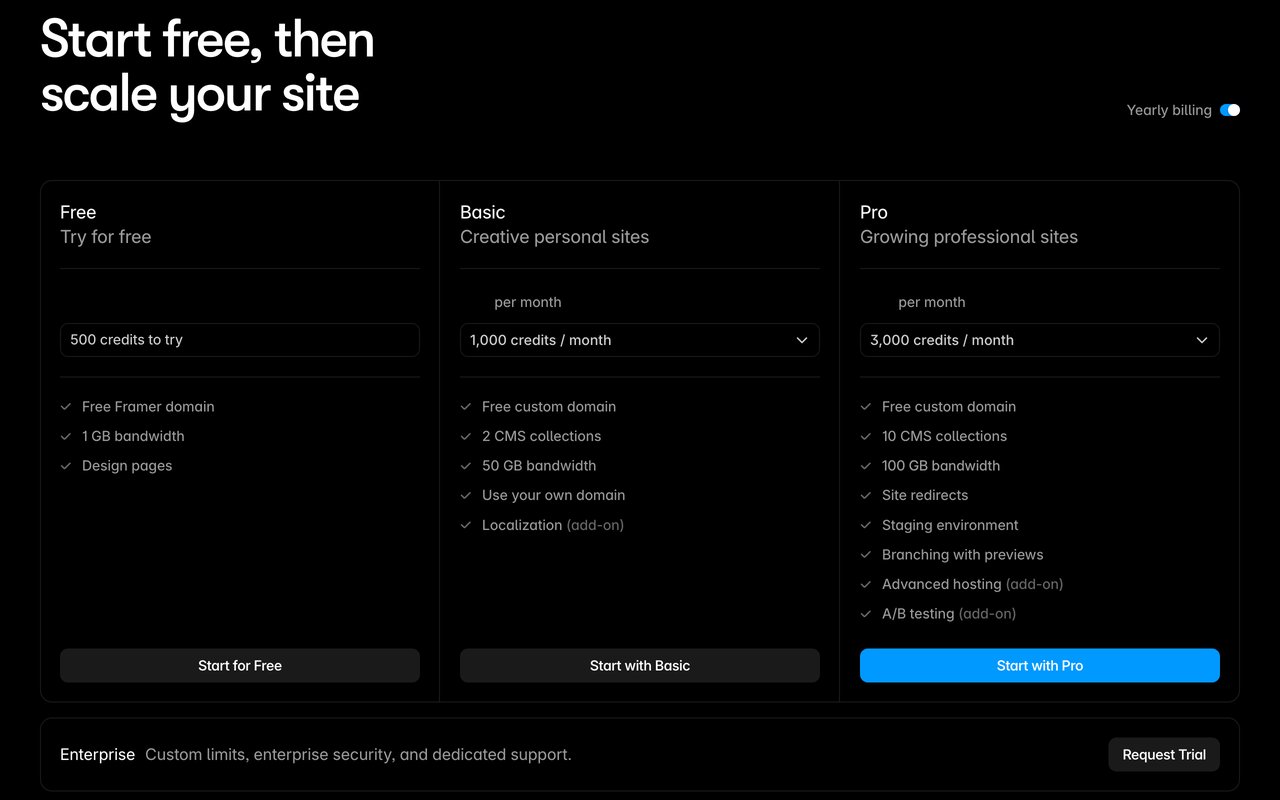Open the 1,000 credits / month dropdown
Image resolution: width=1280 pixels, height=800 pixels.
pos(640,340)
